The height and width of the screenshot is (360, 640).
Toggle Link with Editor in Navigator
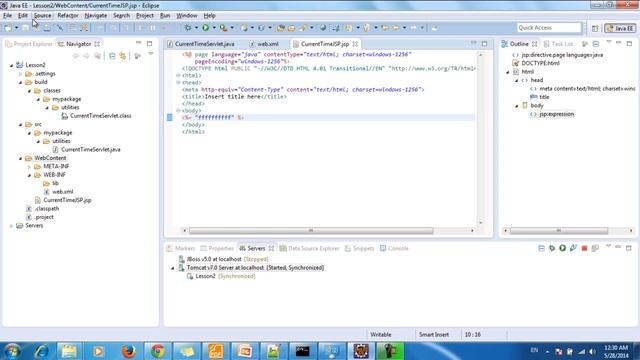coord(123,56)
